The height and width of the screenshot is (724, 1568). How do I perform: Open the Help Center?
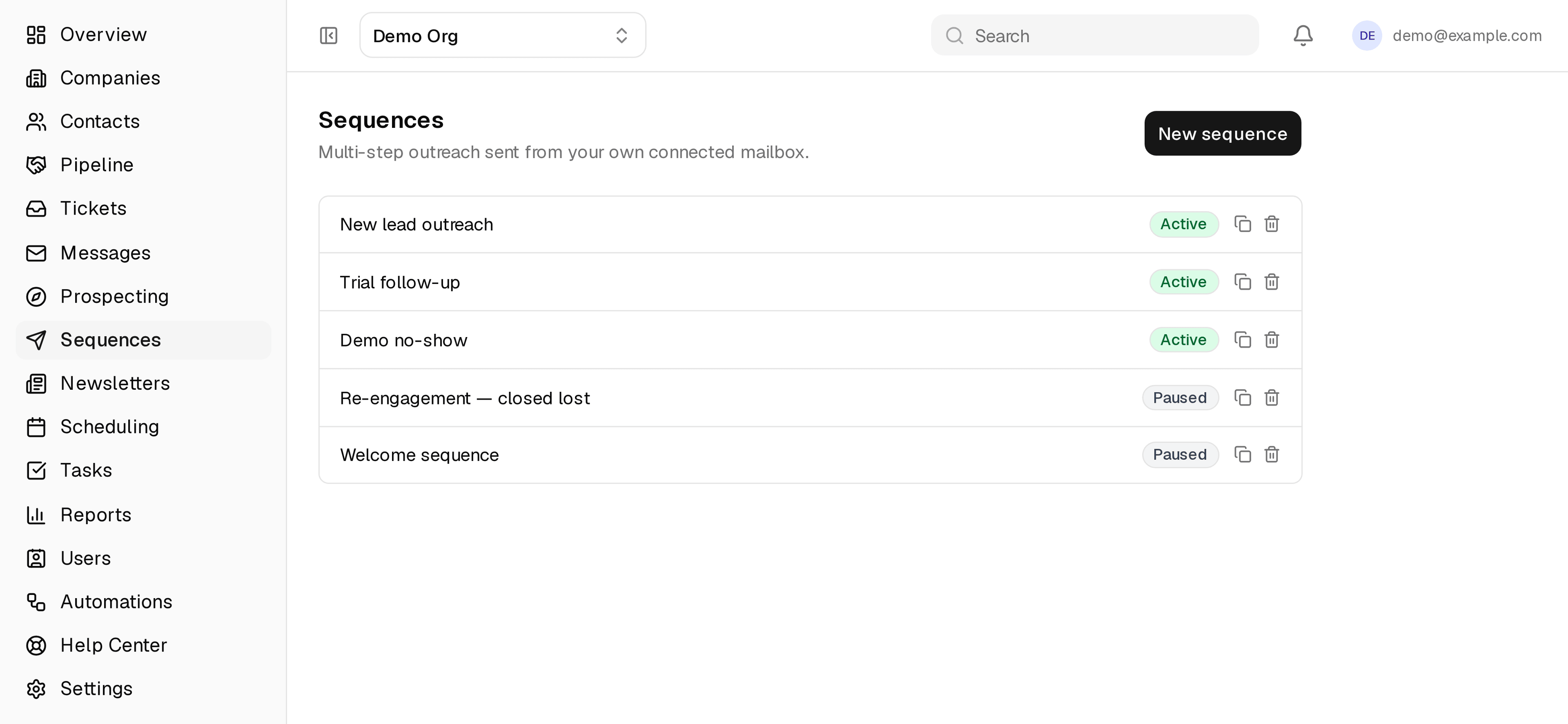[x=144, y=646]
